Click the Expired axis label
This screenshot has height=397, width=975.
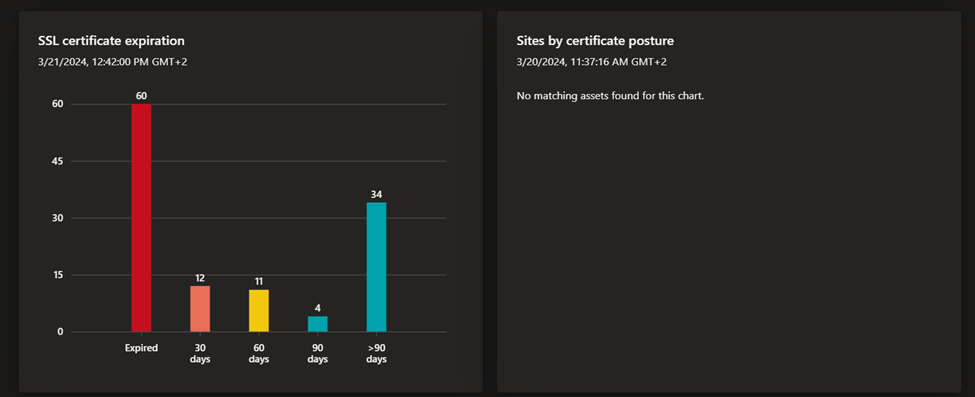pos(141,348)
